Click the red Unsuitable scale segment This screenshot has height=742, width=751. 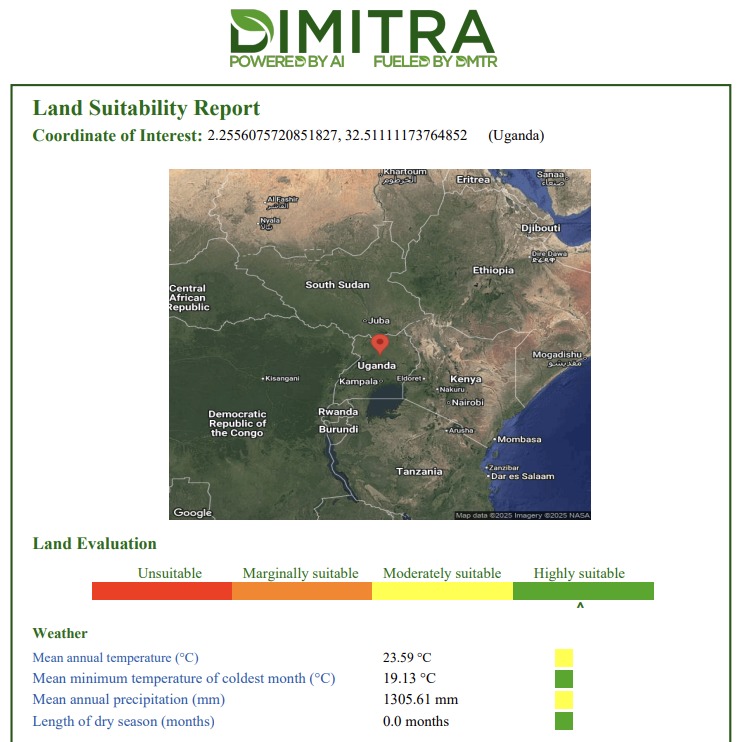pyautogui.click(x=162, y=591)
